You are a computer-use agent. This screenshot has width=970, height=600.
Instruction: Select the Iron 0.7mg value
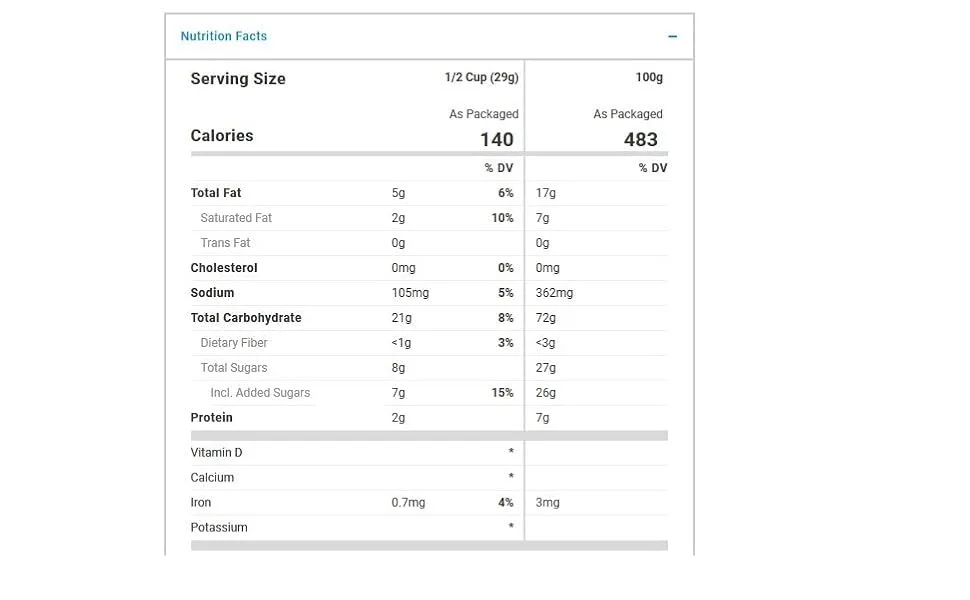tap(408, 503)
